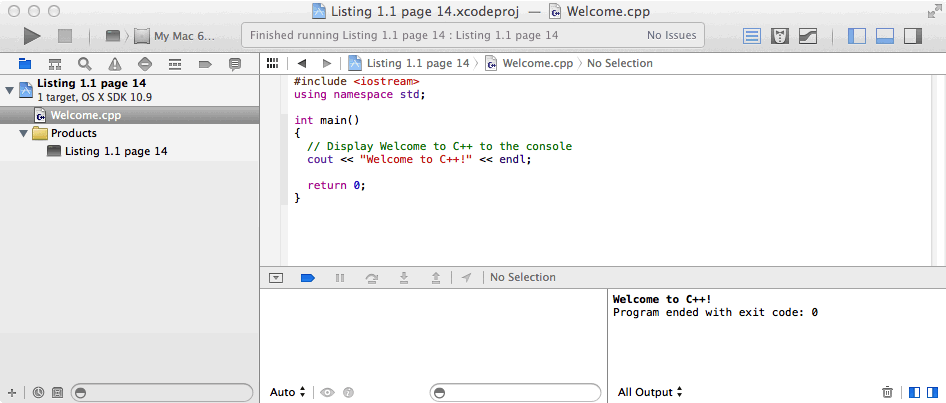Enter full screen with the arrows icon
The image size is (946, 403).
(933, 10)
